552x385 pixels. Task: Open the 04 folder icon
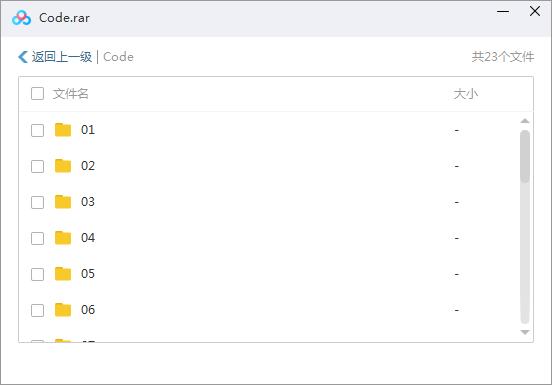pos(63,238)
